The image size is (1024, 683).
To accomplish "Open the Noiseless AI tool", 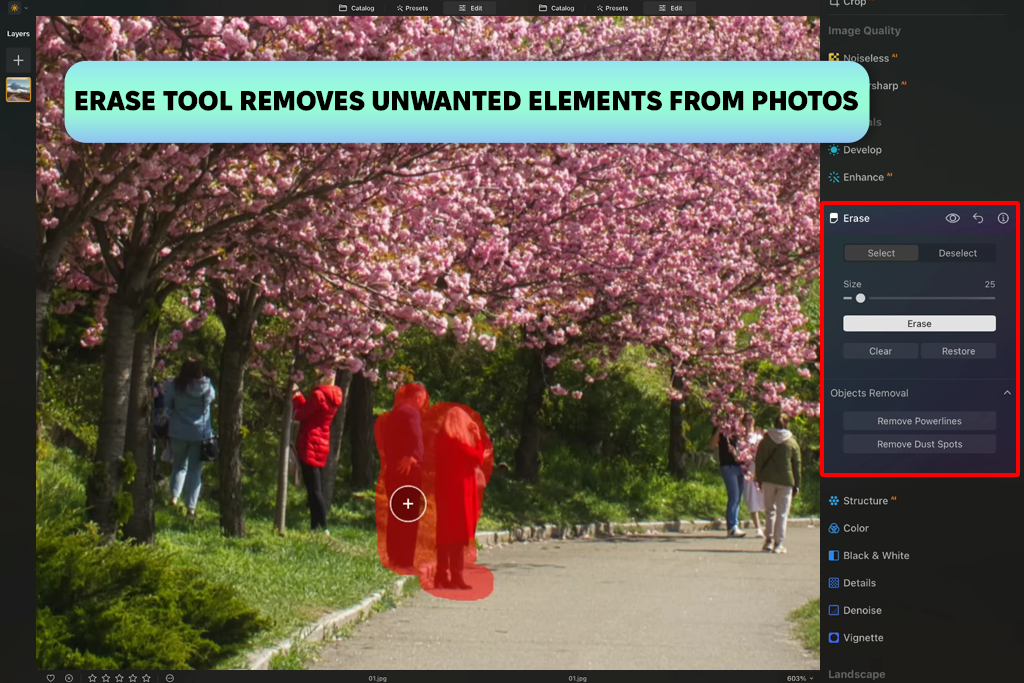I will (866, 58).
